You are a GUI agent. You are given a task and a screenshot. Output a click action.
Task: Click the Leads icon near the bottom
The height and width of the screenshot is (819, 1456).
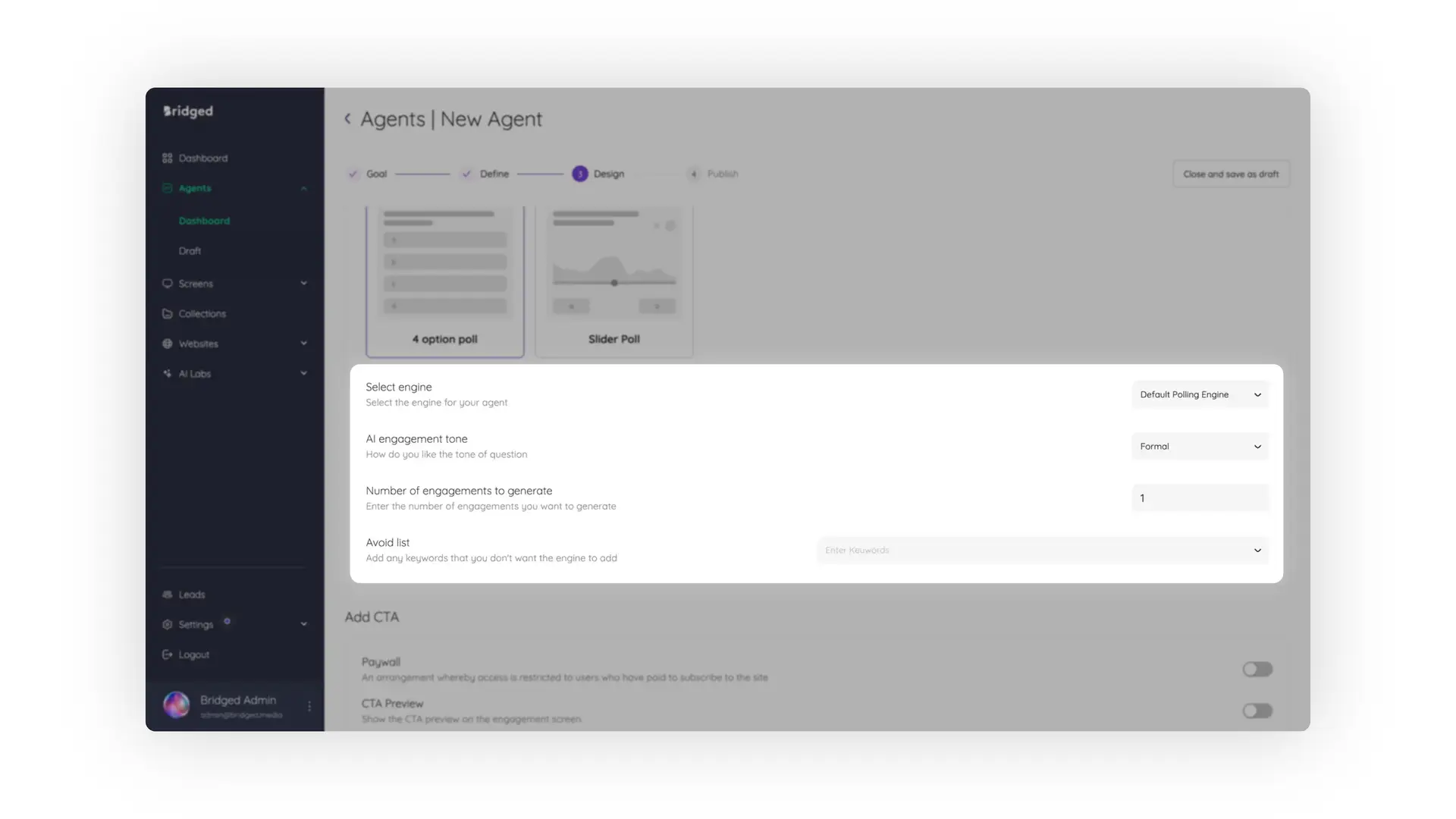[x=168, y=595]
